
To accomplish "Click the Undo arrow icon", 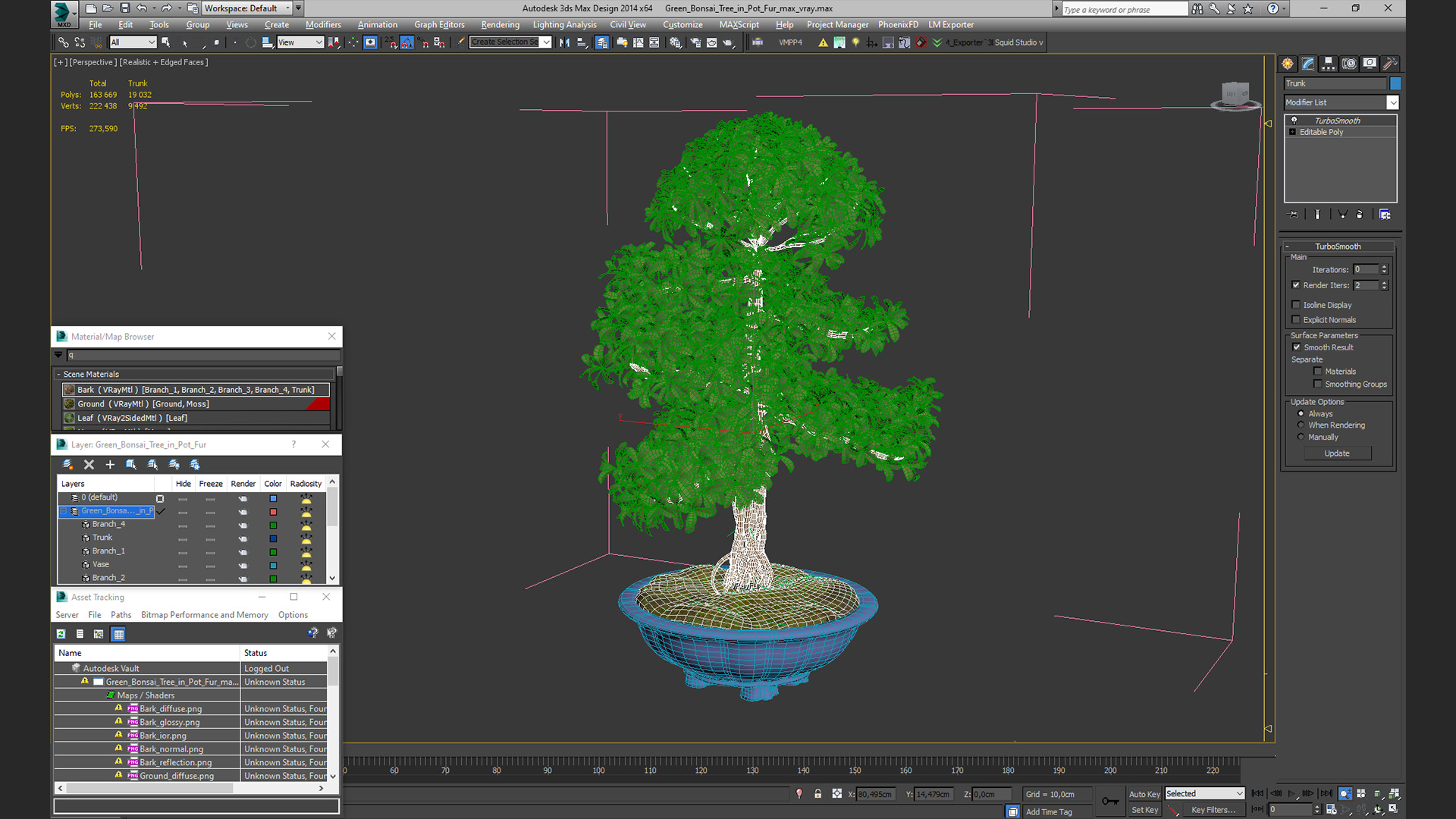I will pyautogui.click(x=142, y=8).
